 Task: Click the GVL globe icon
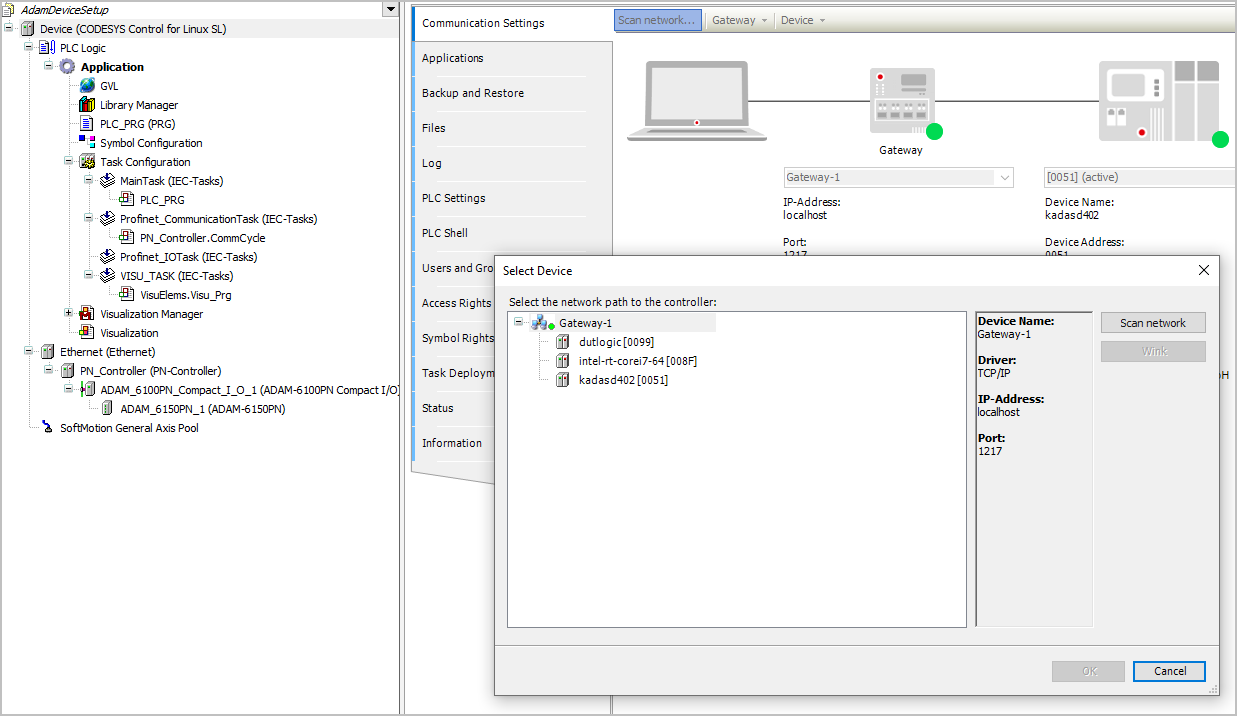87,86
